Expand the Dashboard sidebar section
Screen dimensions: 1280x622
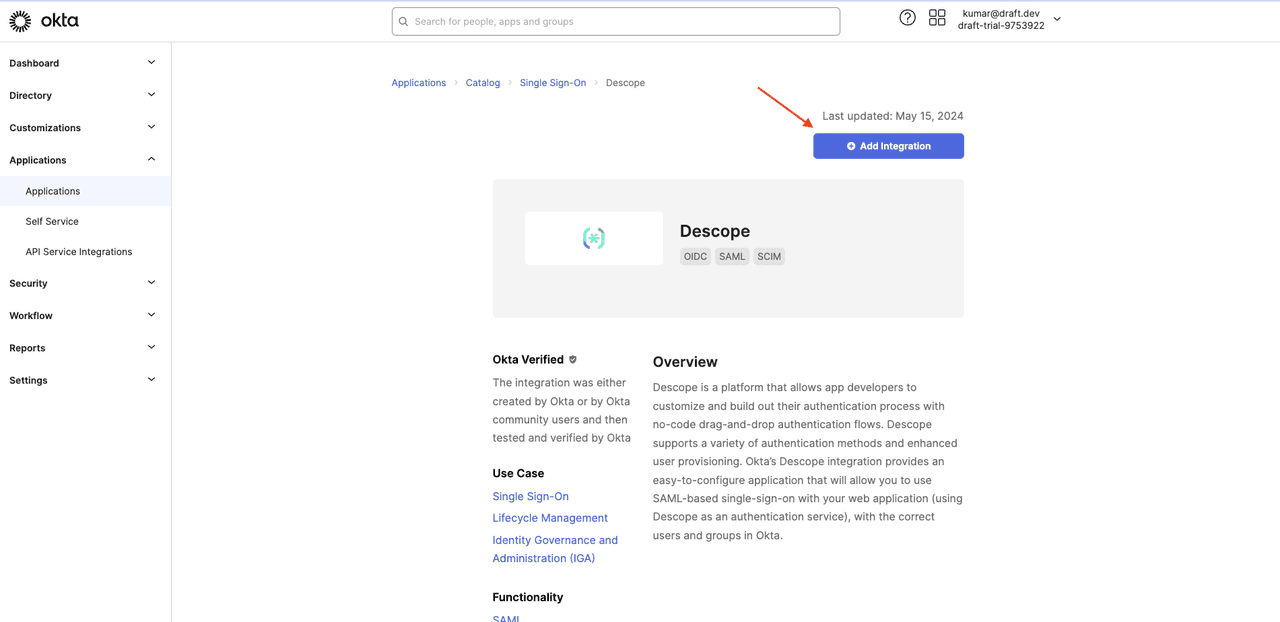[x=151, y=63]
